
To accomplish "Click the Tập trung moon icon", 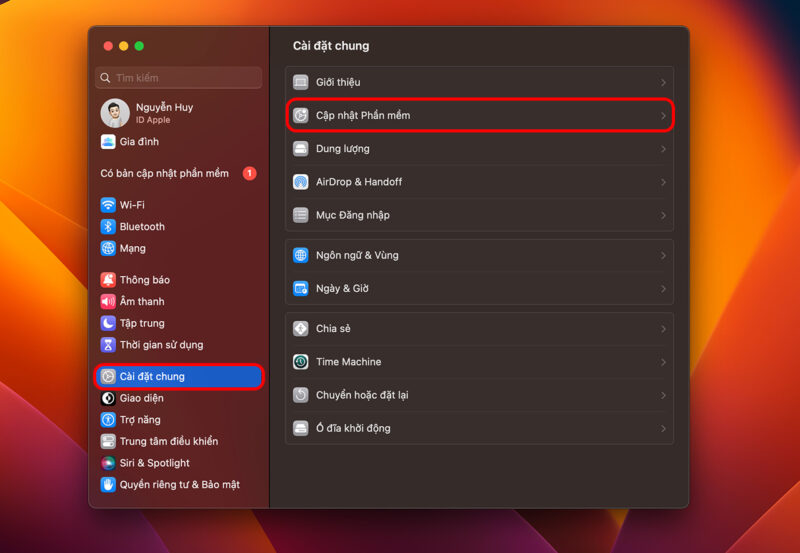I will pos(108,323).
